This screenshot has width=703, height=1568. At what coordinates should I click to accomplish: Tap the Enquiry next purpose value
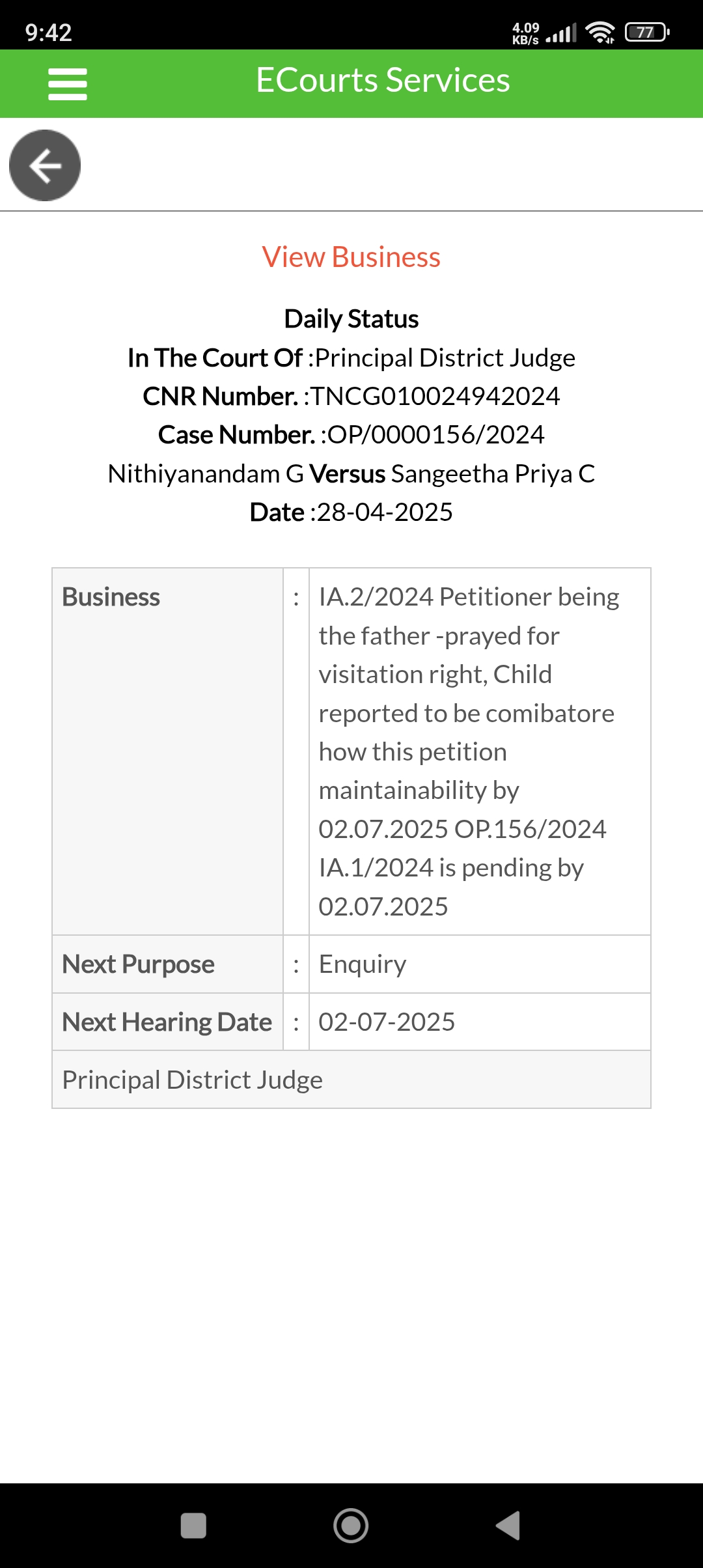click(x=363, y=964)
